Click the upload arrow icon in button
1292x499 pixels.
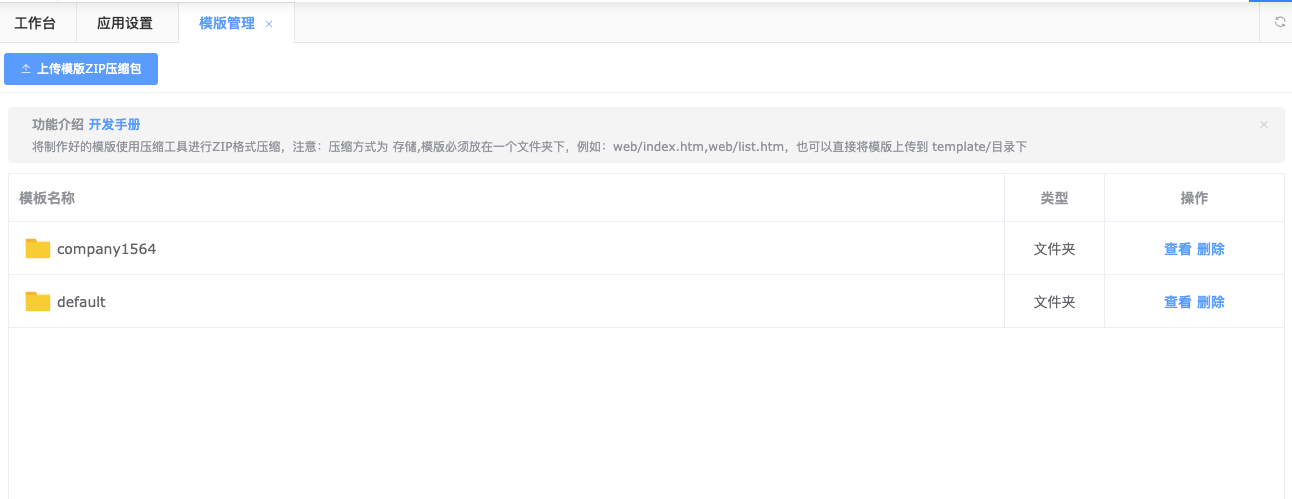(x=26, y=69)
